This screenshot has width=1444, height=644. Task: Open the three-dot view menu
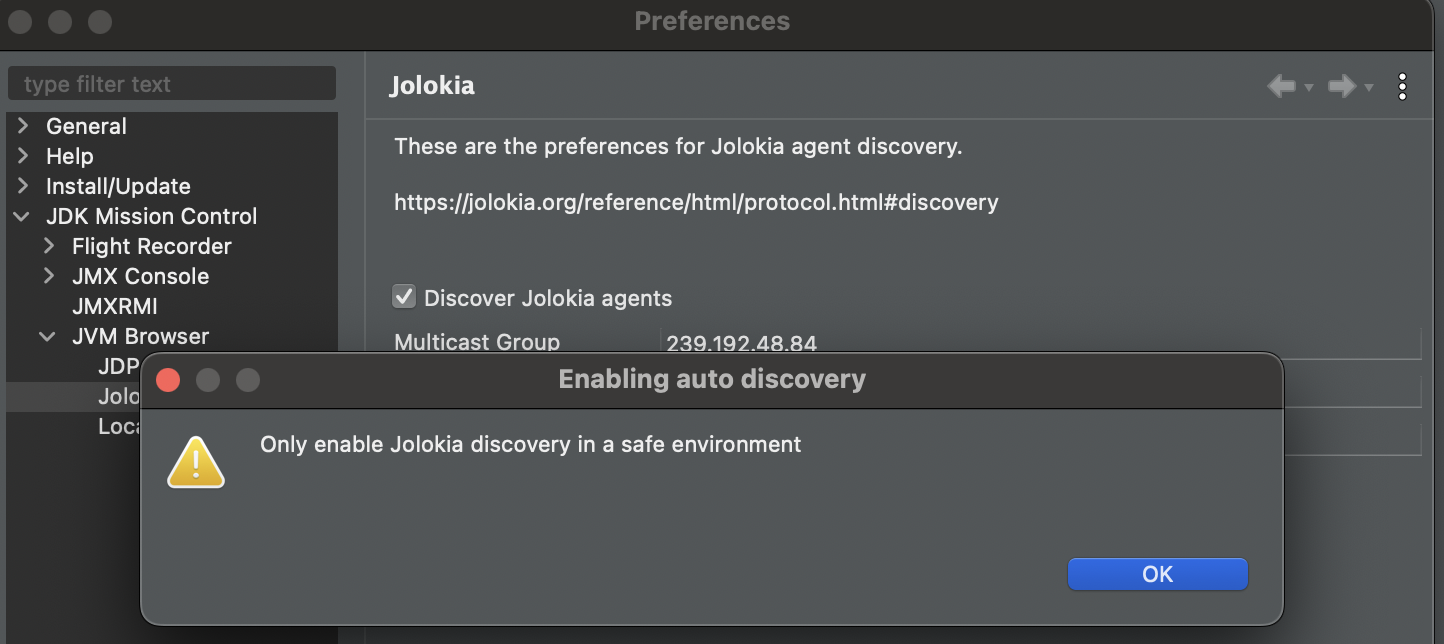click(x=1402, y=87)
